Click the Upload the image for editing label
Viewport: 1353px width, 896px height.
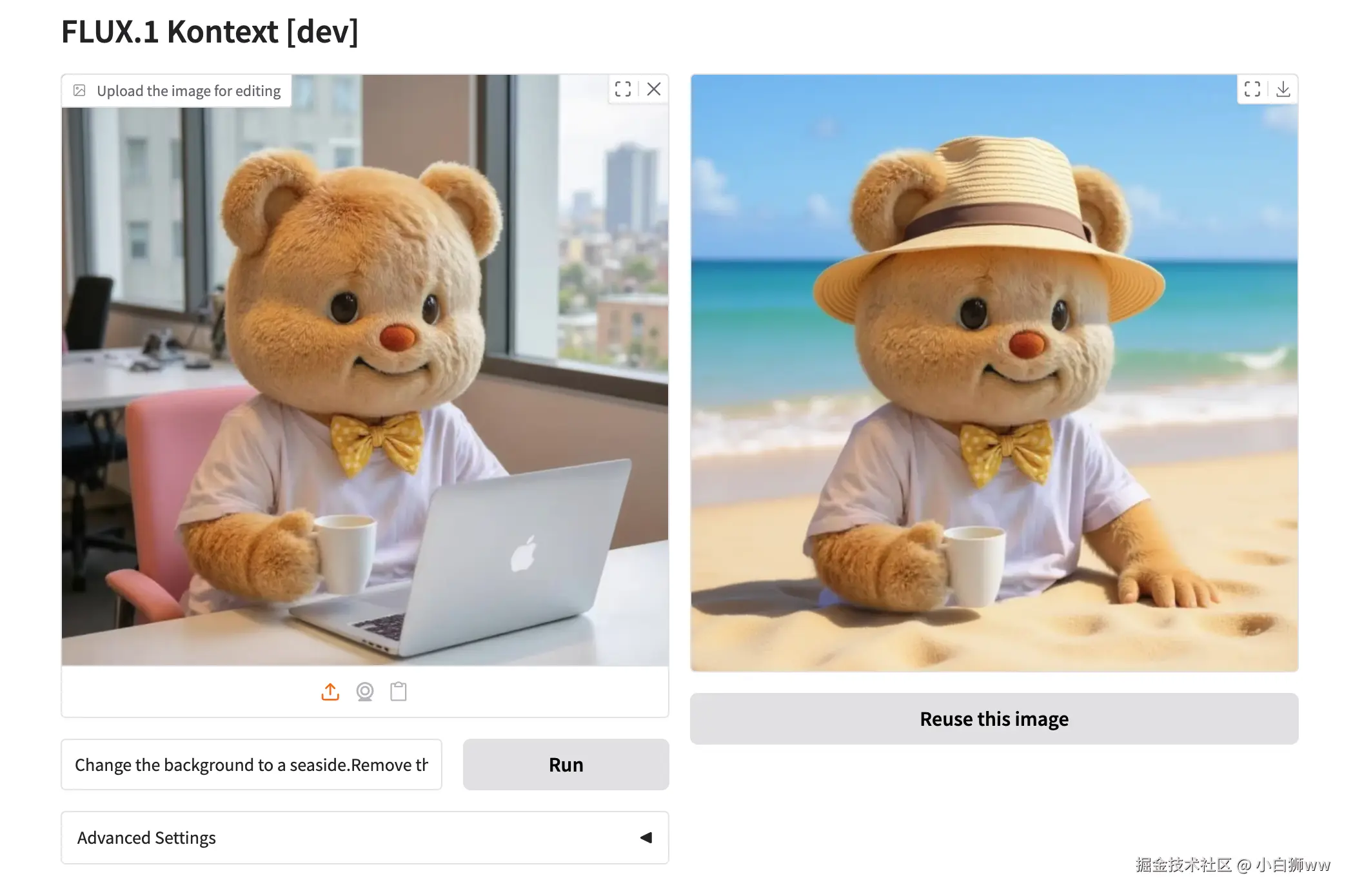(188, 91)
